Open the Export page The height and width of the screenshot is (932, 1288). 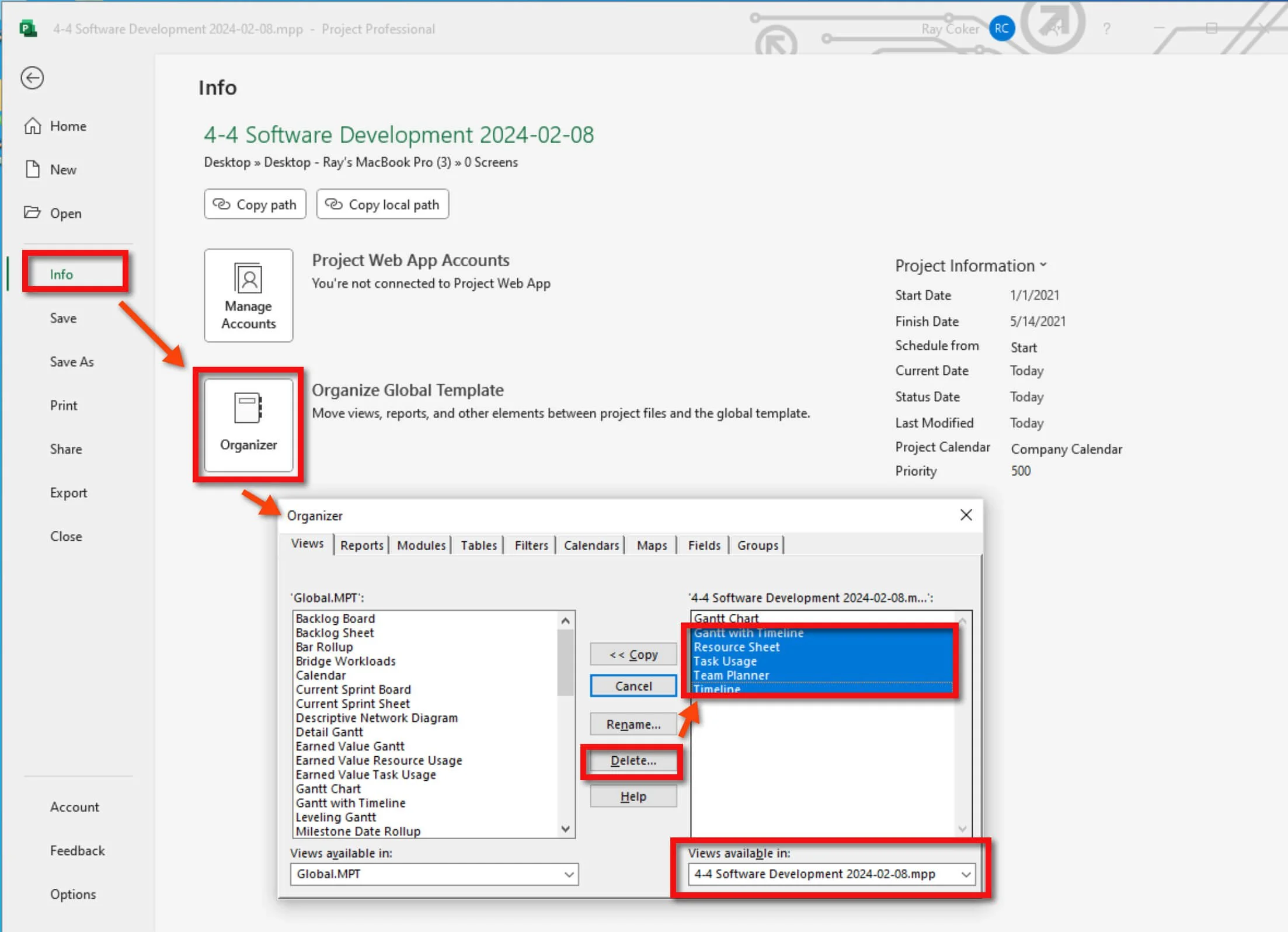(68, 492)
